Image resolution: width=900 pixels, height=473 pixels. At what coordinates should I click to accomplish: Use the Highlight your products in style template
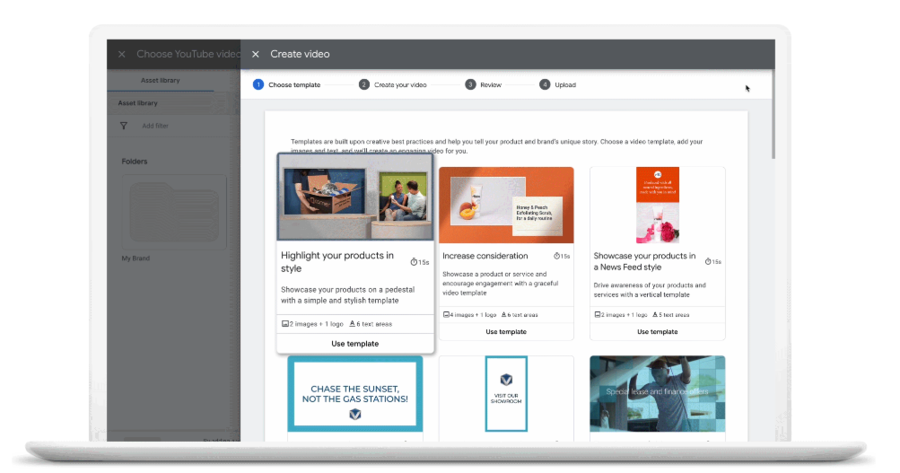(x=355, y=343)
